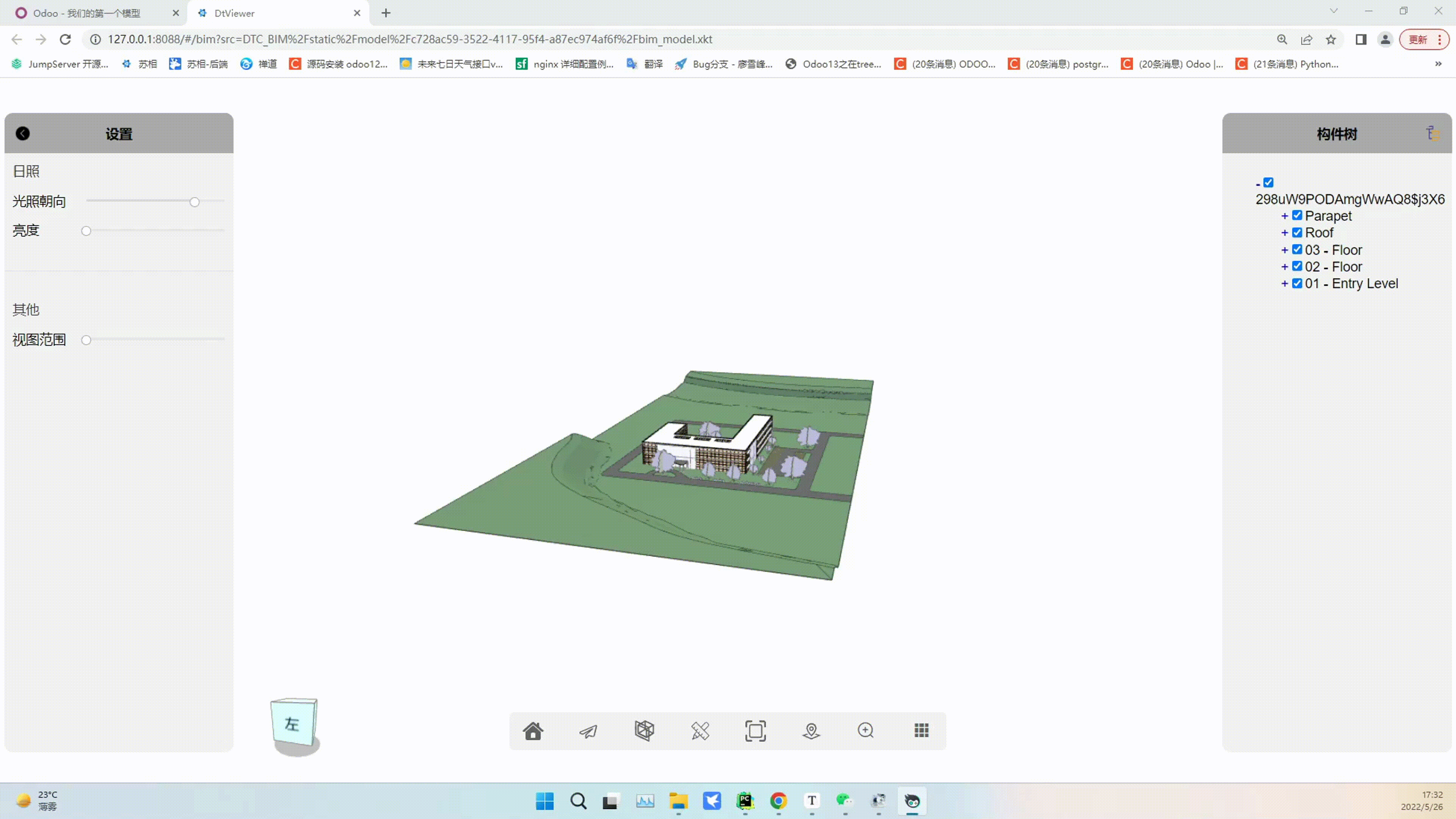Click the 光照朝向 slider handle
Screen dimensions: 1456x819
click(x=195, y=202)
